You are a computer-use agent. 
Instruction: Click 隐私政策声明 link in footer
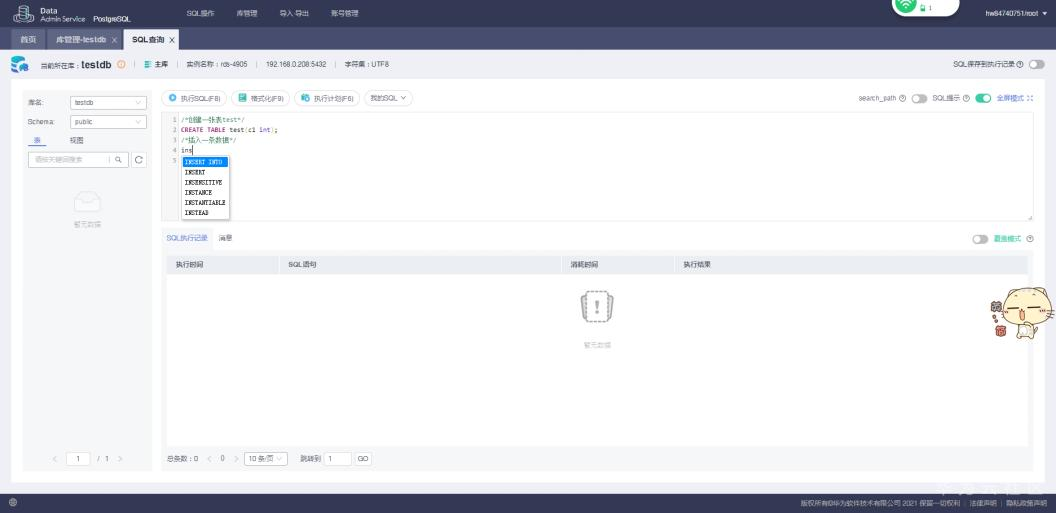pyautogui.click(x=1026, y=503)
